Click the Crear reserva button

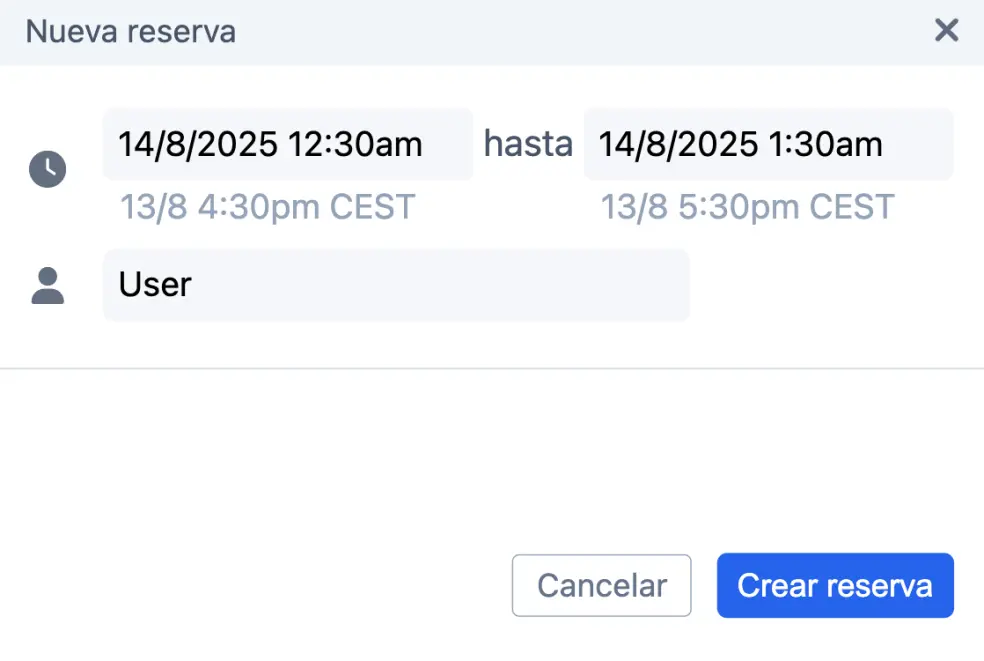point(835,586)
